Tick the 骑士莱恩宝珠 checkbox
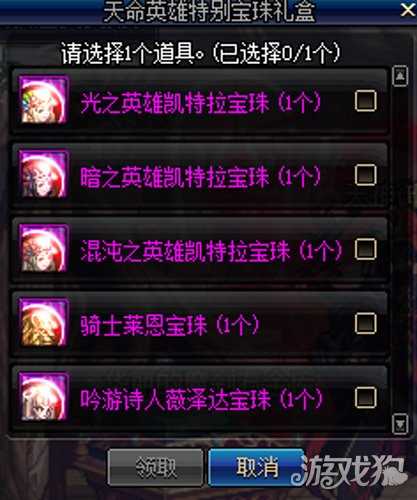 click(365, 323)
